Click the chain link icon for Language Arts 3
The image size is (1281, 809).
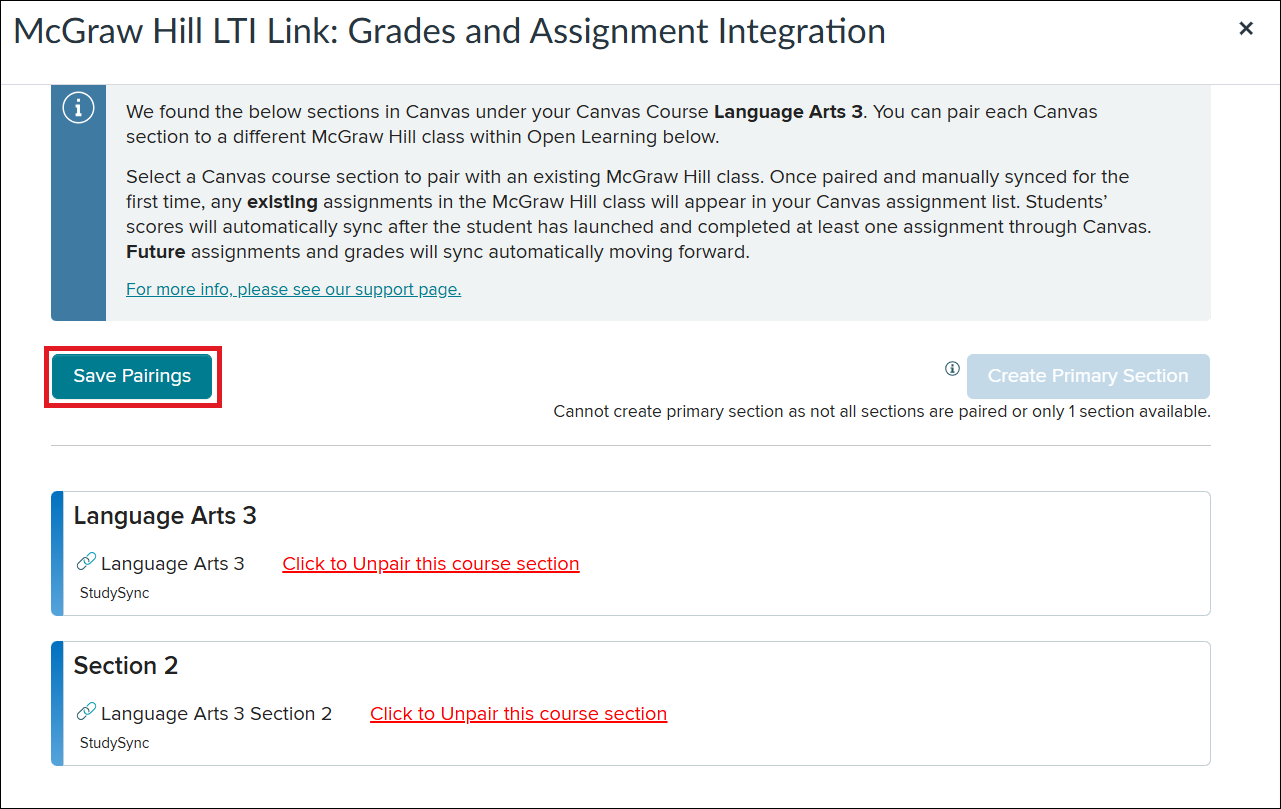coord(84,562)
